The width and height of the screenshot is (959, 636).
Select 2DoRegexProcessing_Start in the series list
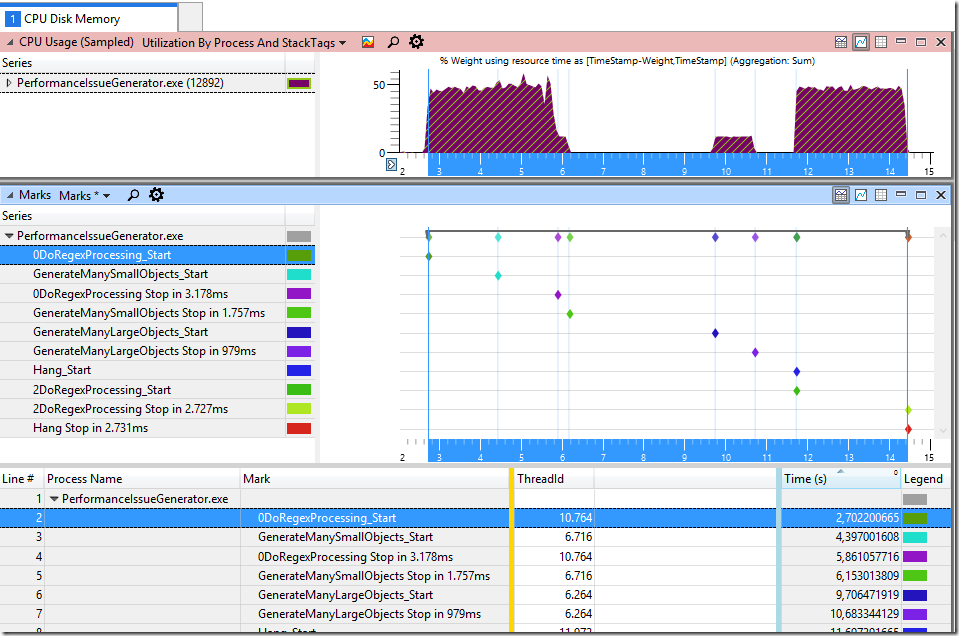pos(157,390)
